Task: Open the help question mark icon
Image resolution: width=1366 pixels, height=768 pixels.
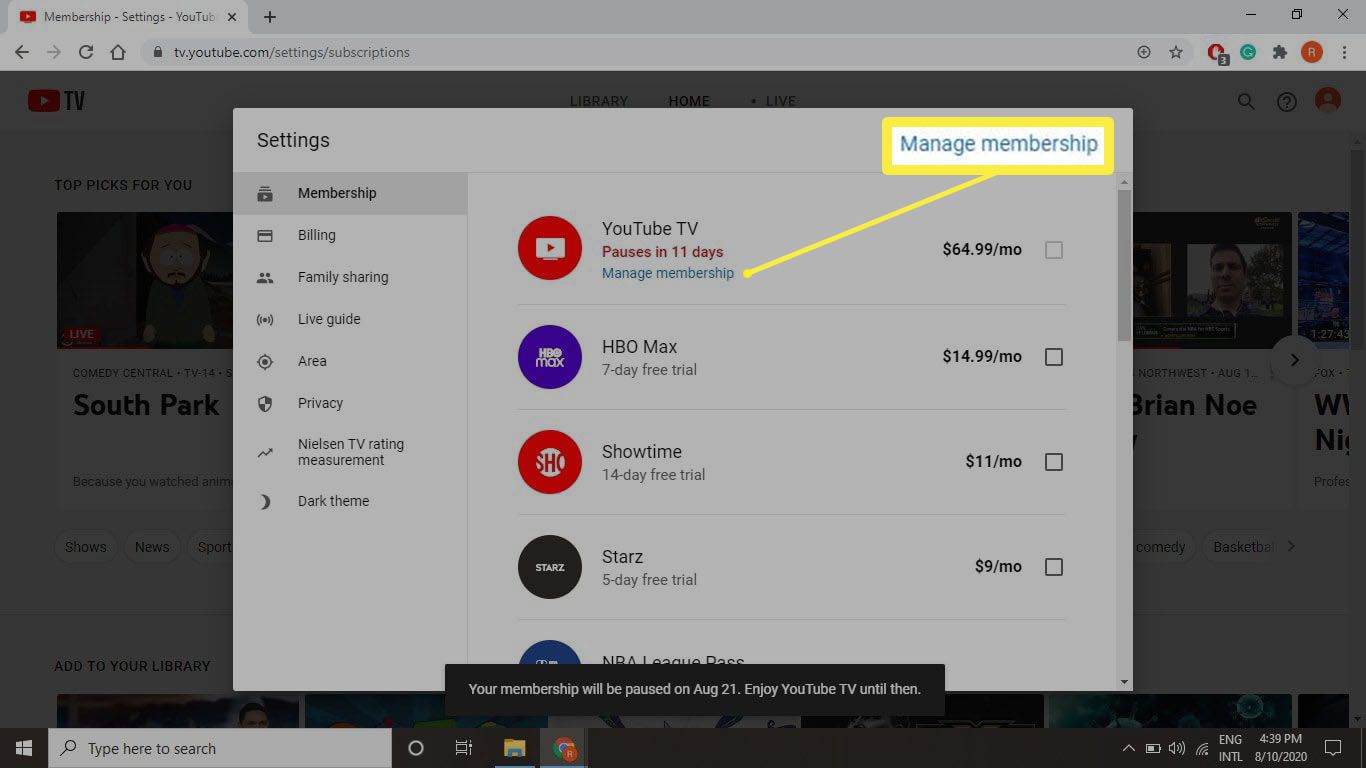Action: click(x=1287, y=102)
